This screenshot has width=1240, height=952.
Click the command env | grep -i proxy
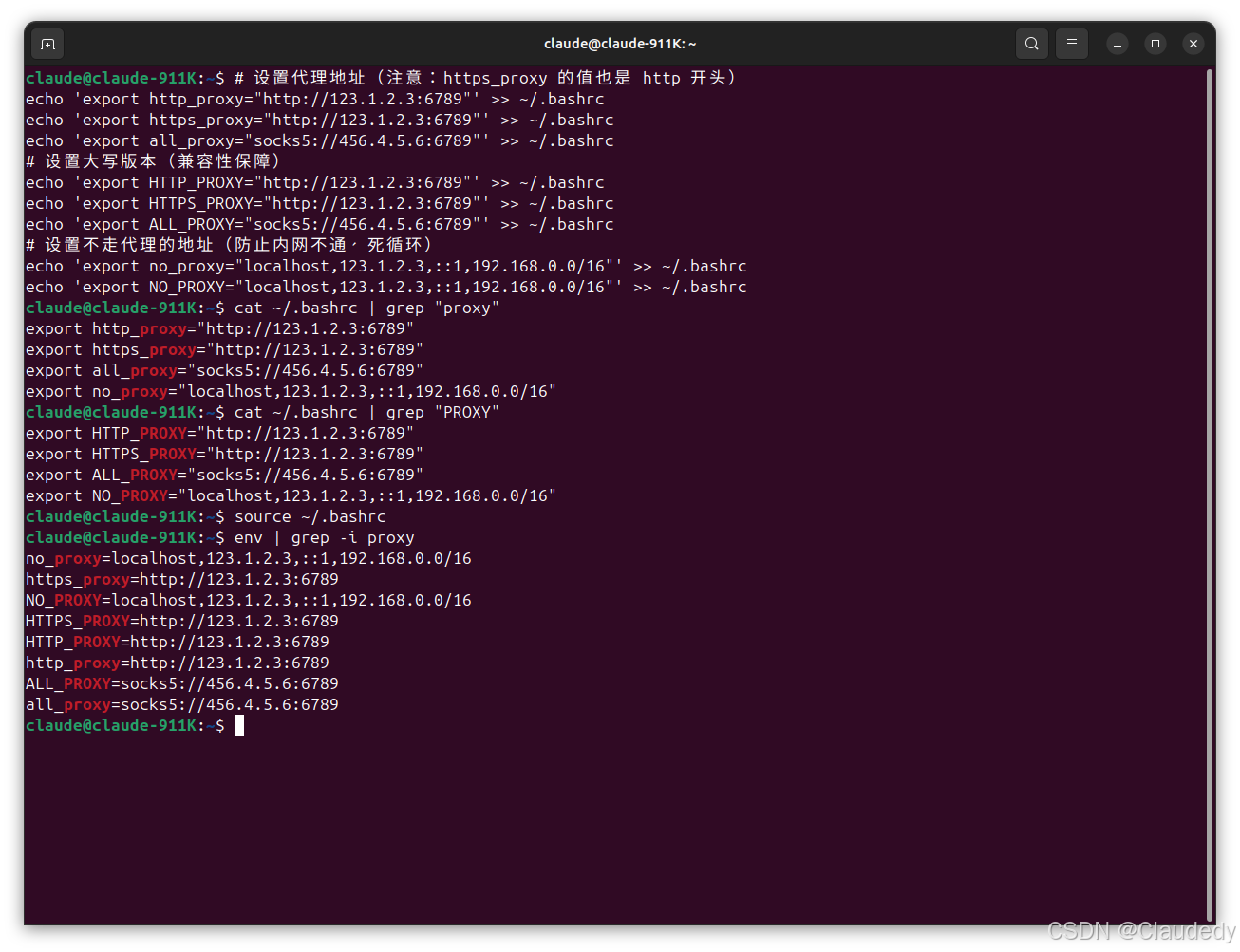click(x=325, y=537)
